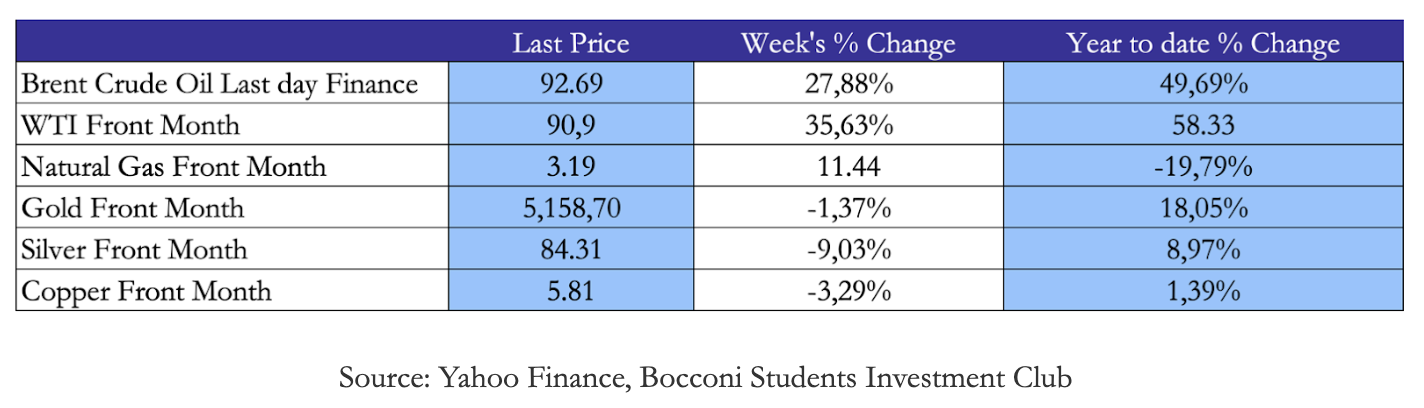This screenshot has height=408, width=1424.
Task: Click the Last Price column header
Action: [571, 43]
